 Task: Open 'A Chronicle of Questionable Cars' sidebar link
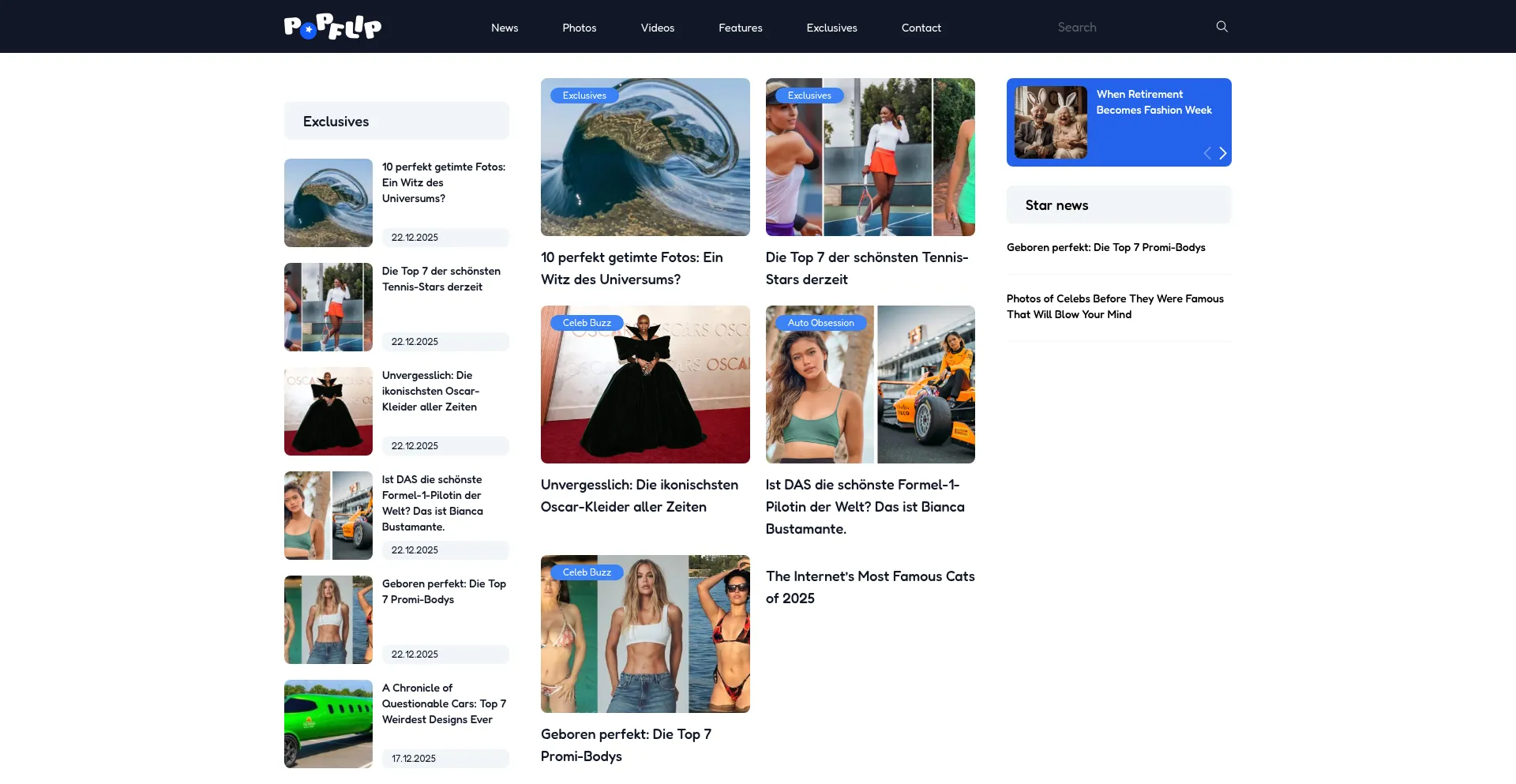(444, 703)
